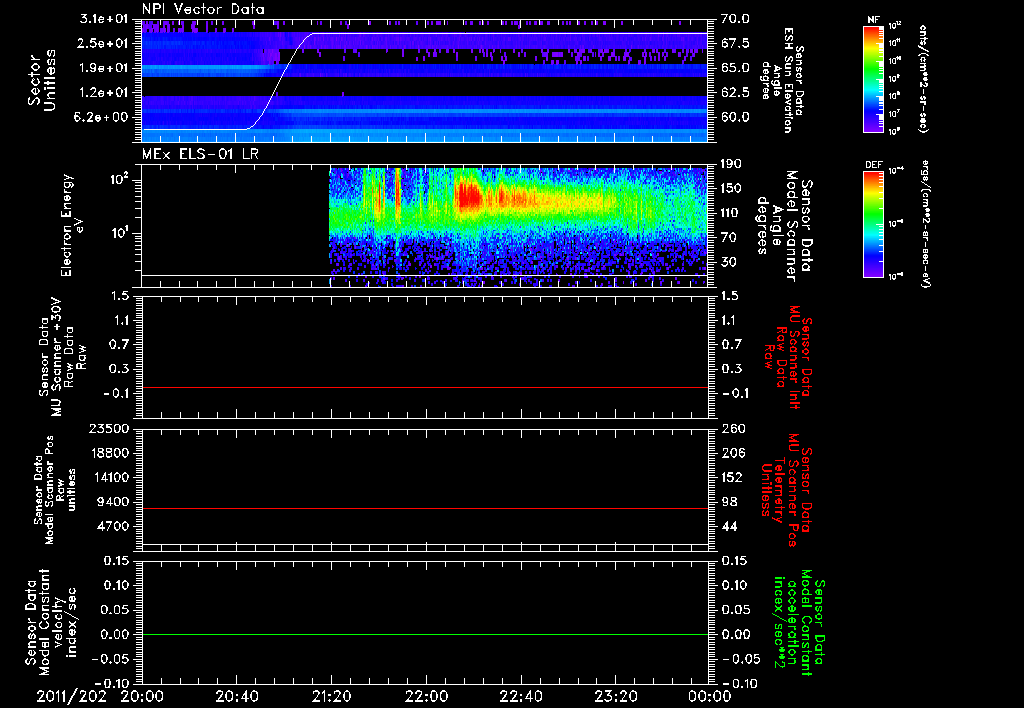Click the 9400 scanner position tick label
Viewport: 1024px width, 708px height.
[114, 502]
